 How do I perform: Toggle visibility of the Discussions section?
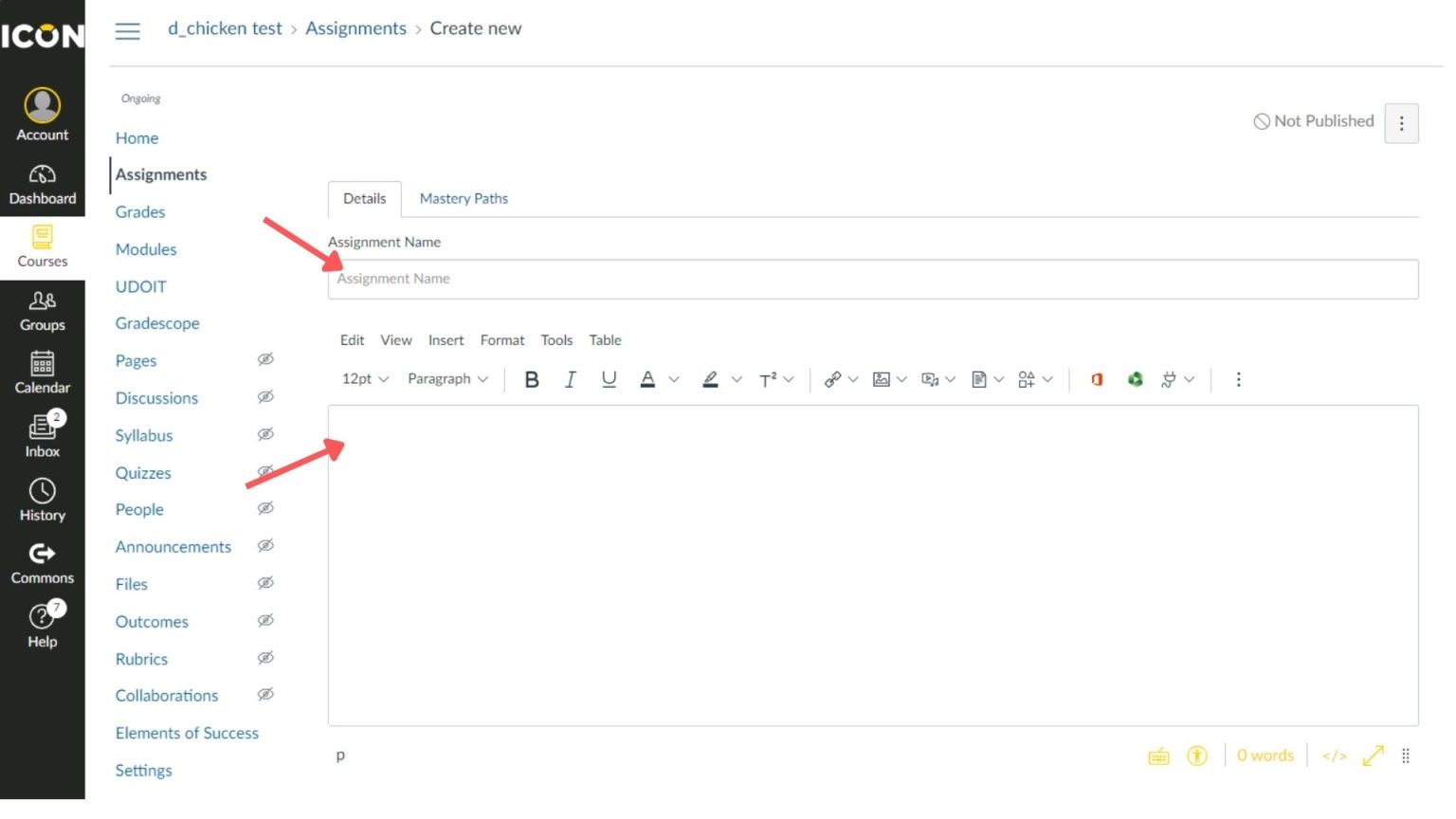(265, 397)
